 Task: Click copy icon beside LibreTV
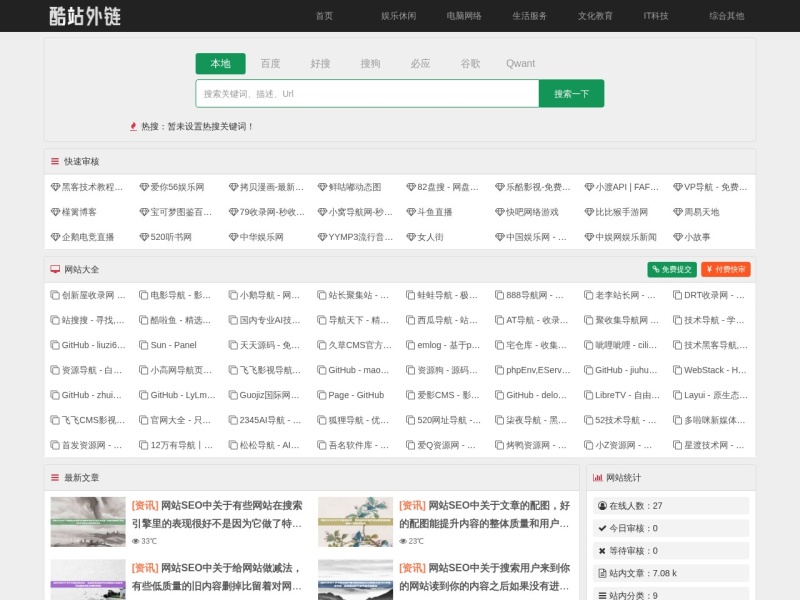[x=588, y=395]
